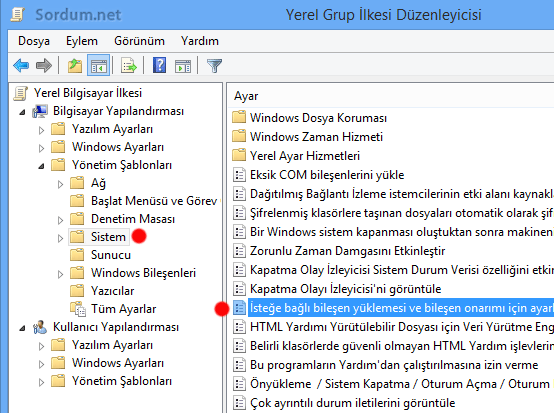Image resolution: width=554 pixels, height=413 pixels.
Task: Expand Windows Ayarları under Kullanıcı Yapılandırması
Action: 41,364
